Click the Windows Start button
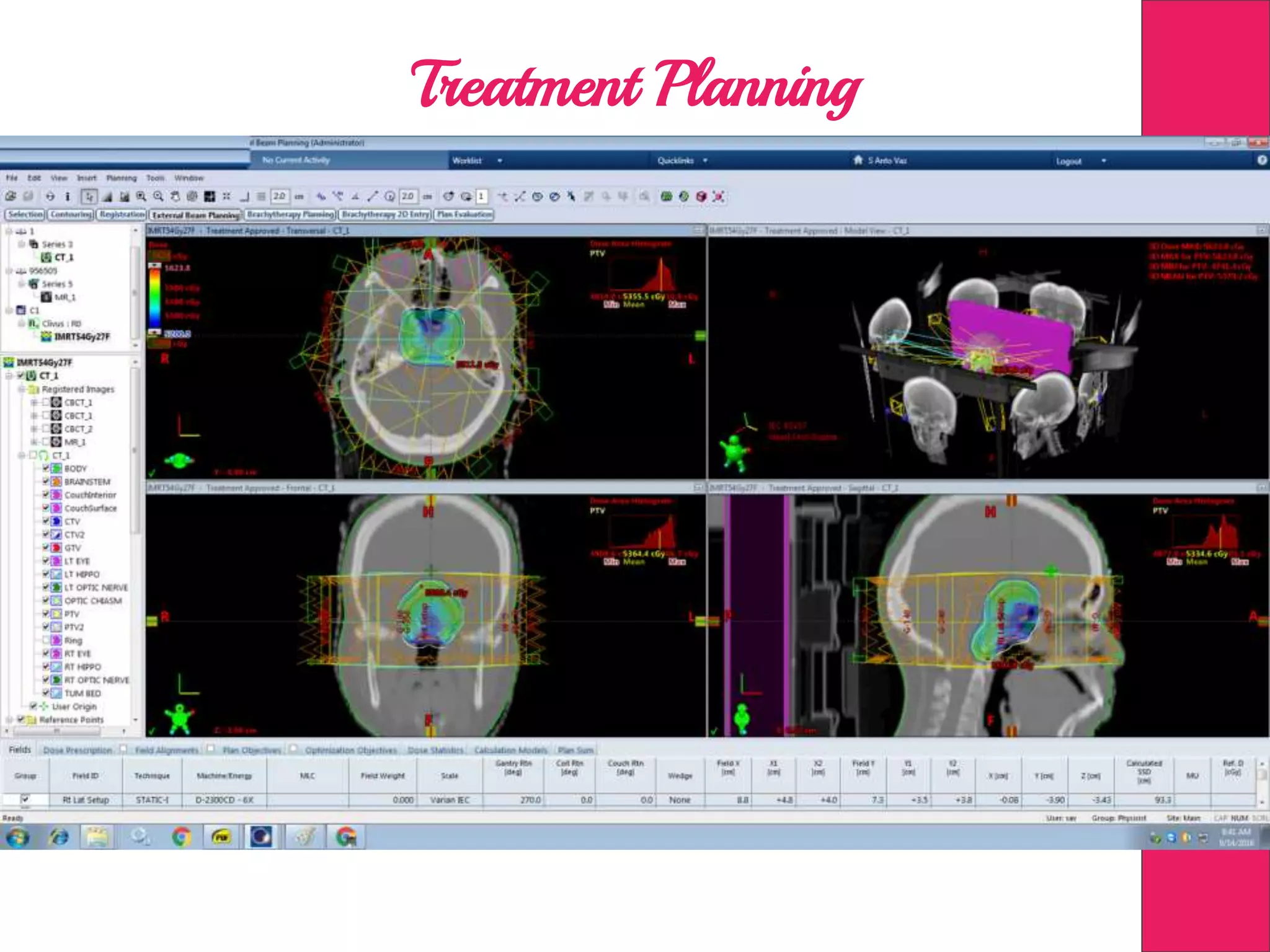The image size is (1270, 952). click(x=17, y=837)
